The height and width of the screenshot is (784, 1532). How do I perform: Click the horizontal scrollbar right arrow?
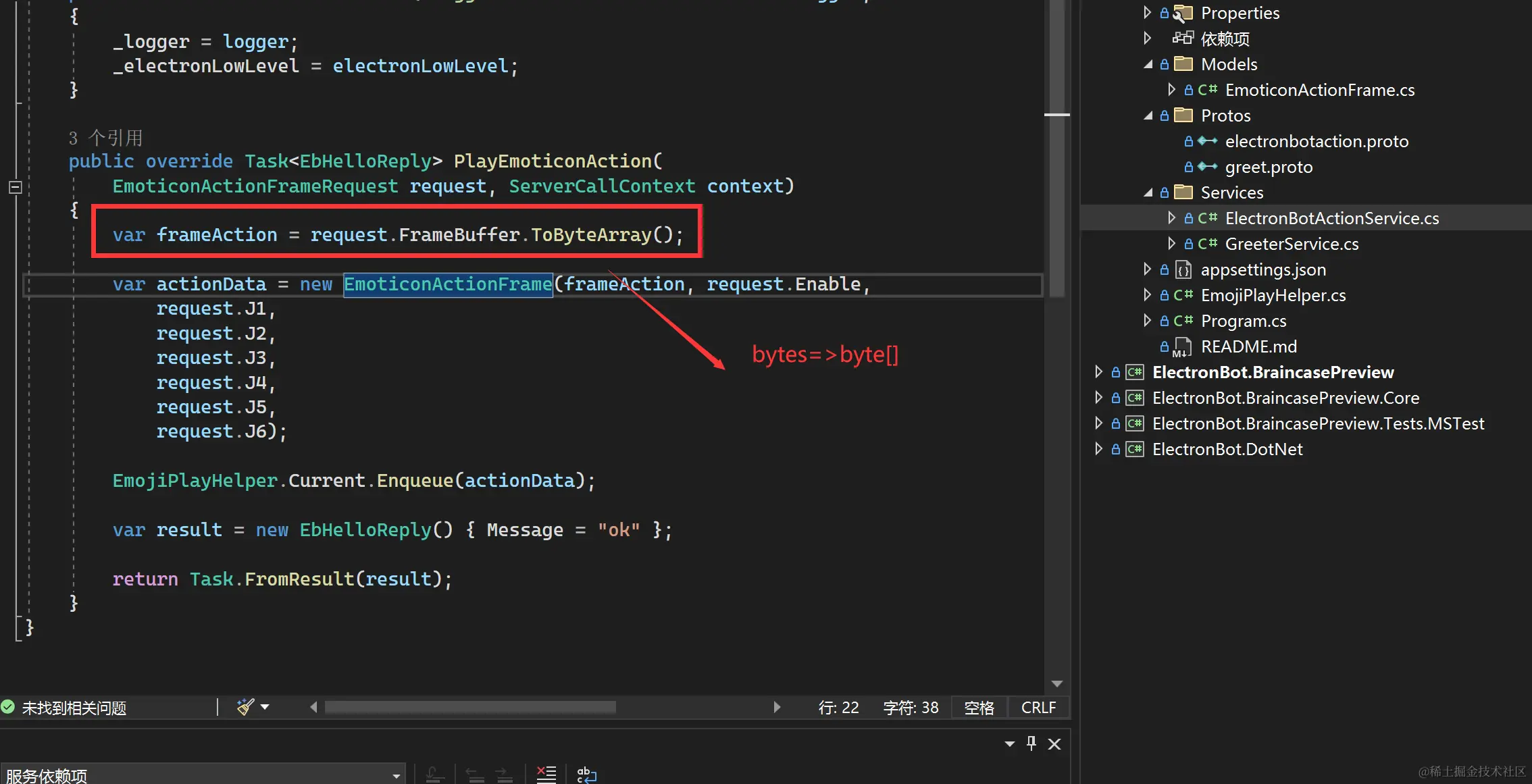pyautogui.click(x=777, y=707)
